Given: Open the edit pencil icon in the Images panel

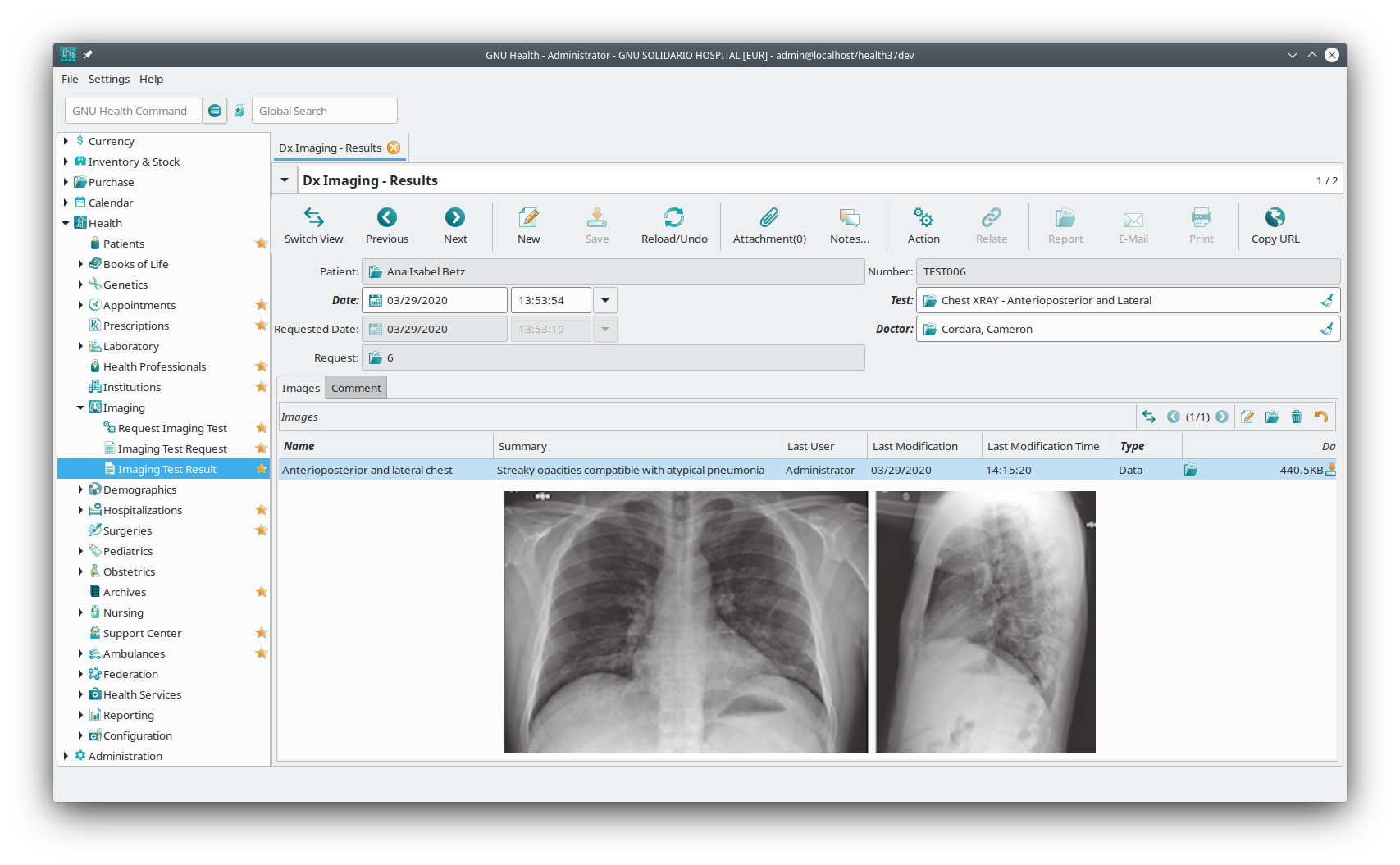Looking at the screenshot, I should (x=1247, y=417).
